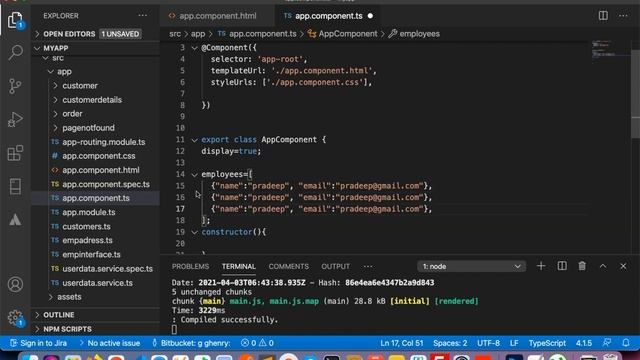Image resolution: width=640 pixels, height=360 pixels.
Task: Change indentation via Spaces: 2
Action: (450, 343)
